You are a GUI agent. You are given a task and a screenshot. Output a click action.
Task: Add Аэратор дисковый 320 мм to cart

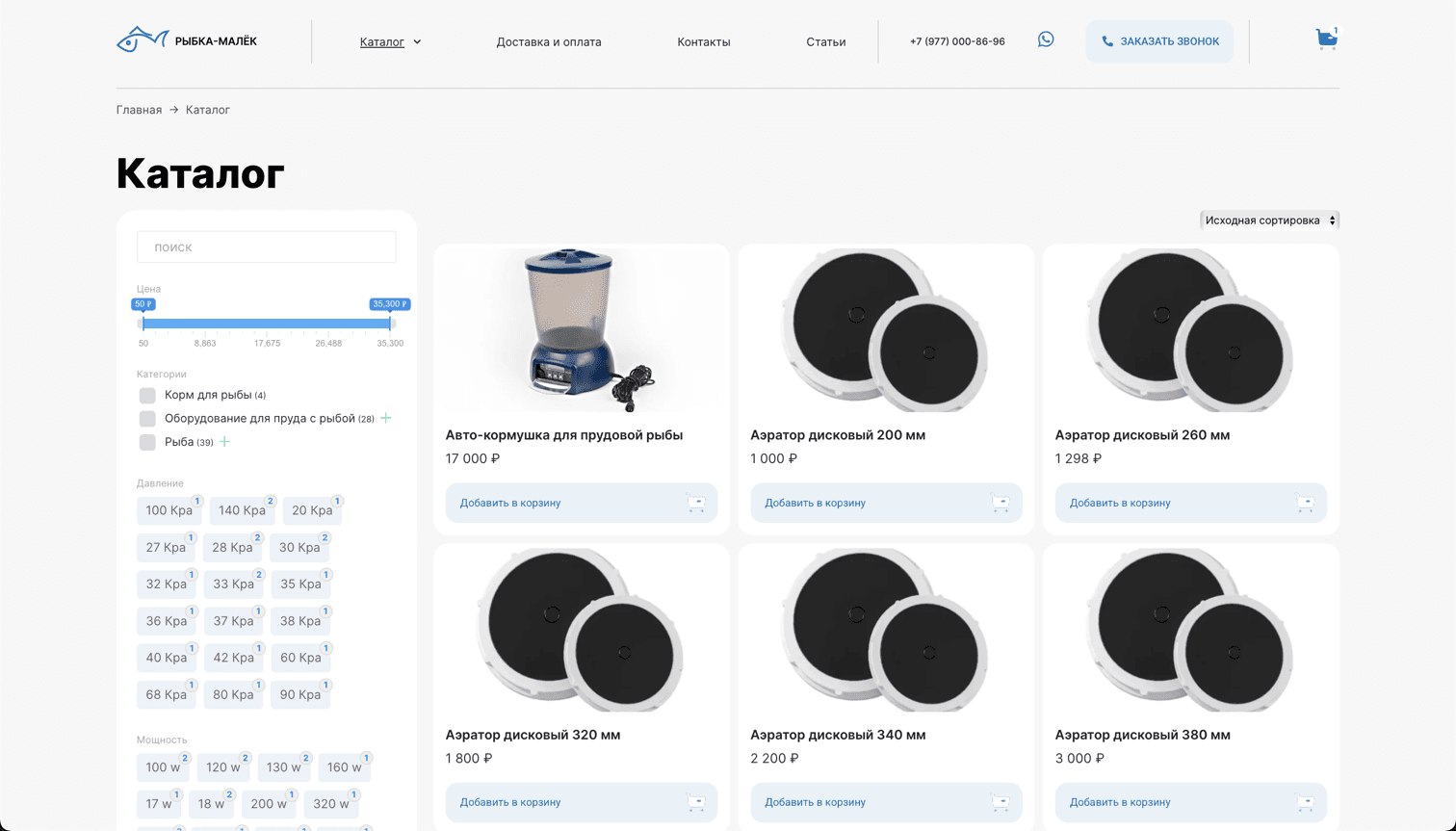point(582,802)
